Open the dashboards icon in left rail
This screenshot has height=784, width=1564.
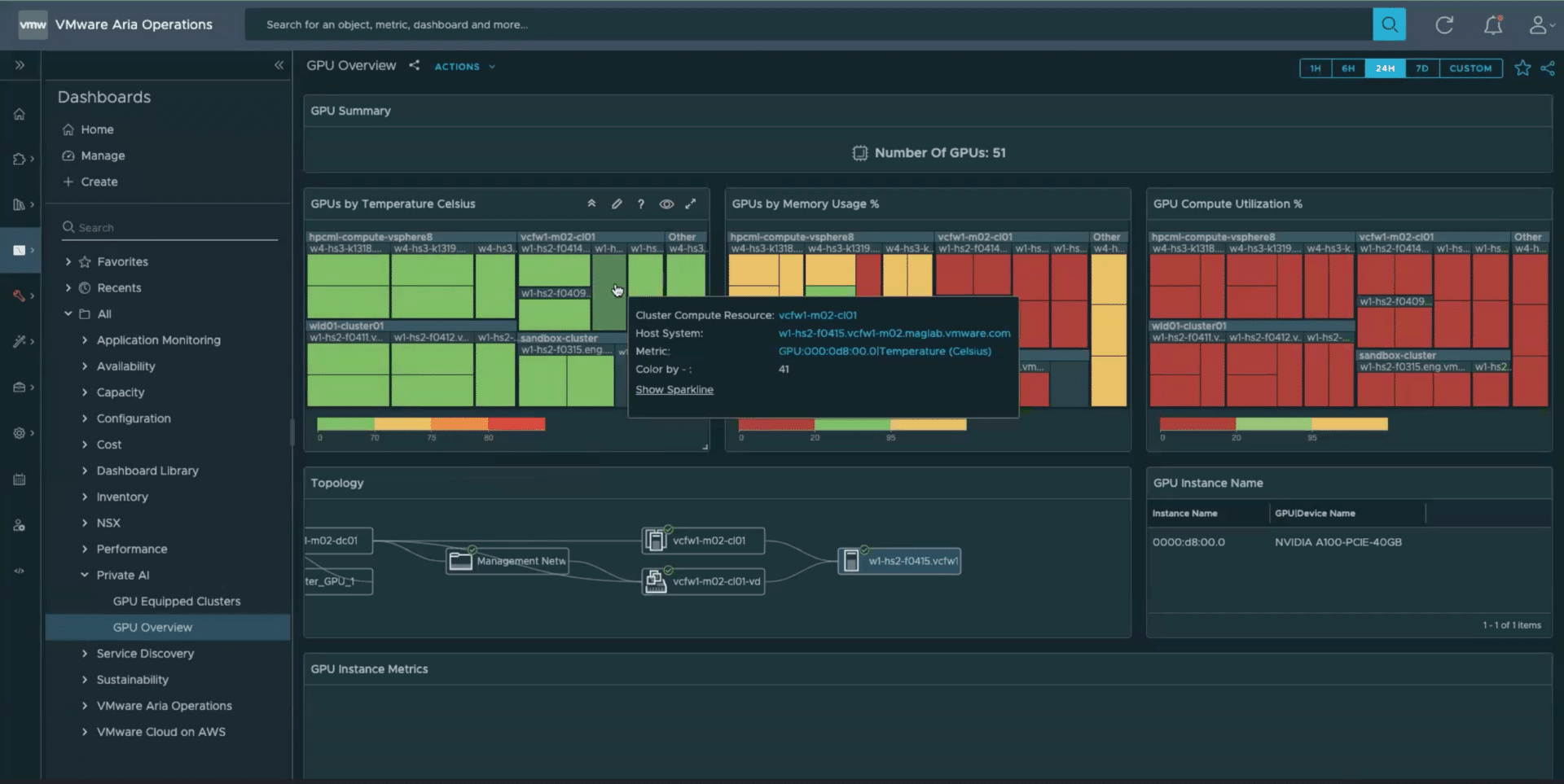tap(20, 250)
